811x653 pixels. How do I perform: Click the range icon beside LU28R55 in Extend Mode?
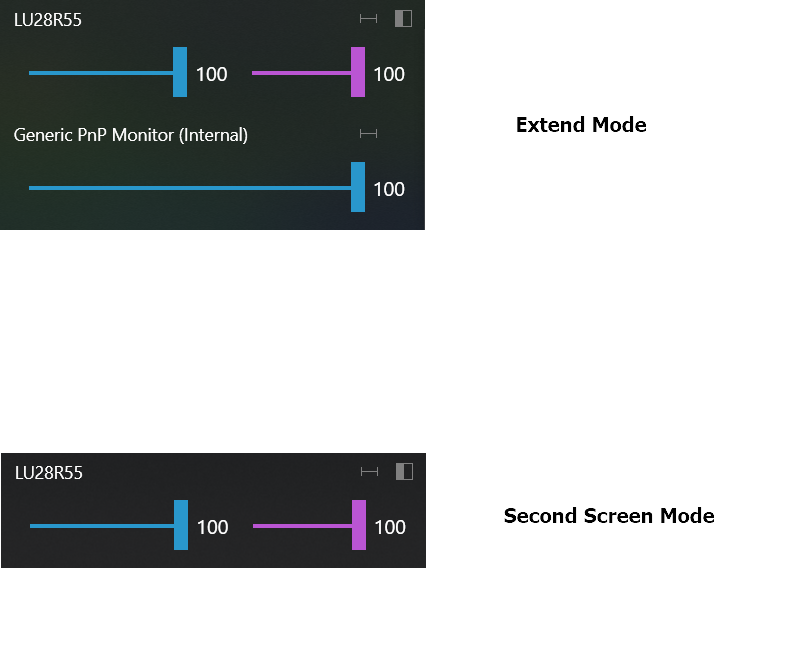coord(367,18)
